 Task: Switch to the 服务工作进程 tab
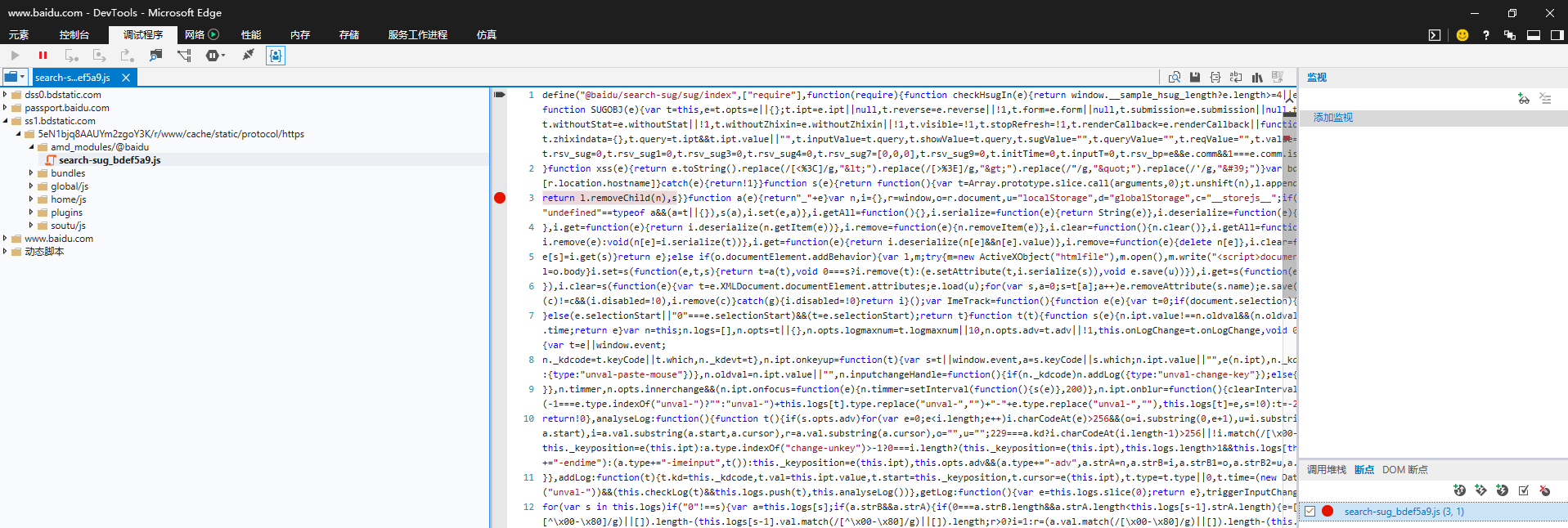pyautogui.click(x=418, y=34)
